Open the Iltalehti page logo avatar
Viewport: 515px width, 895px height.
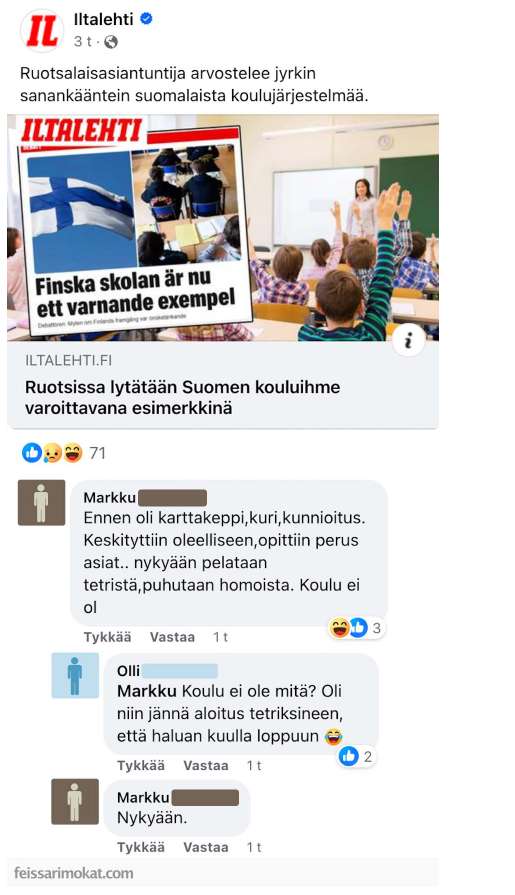click(41, 30)
